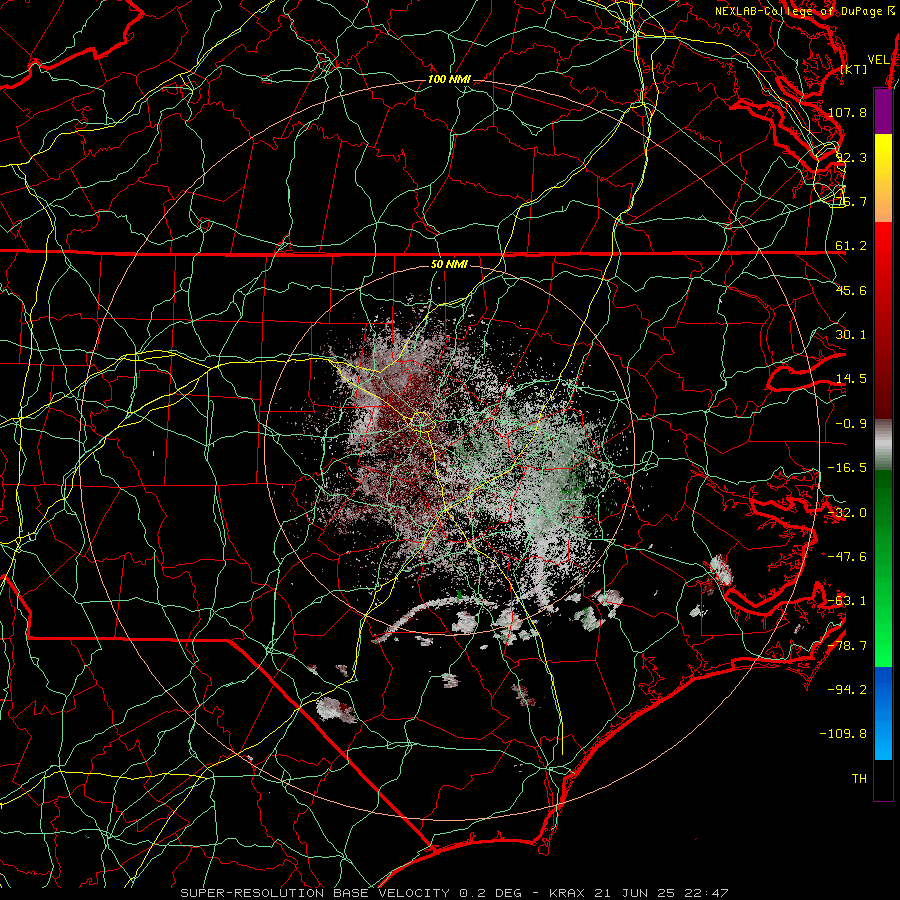Click the 100 NMI range ring label
The image size is (900, 900).
click(x=449, y=79)
